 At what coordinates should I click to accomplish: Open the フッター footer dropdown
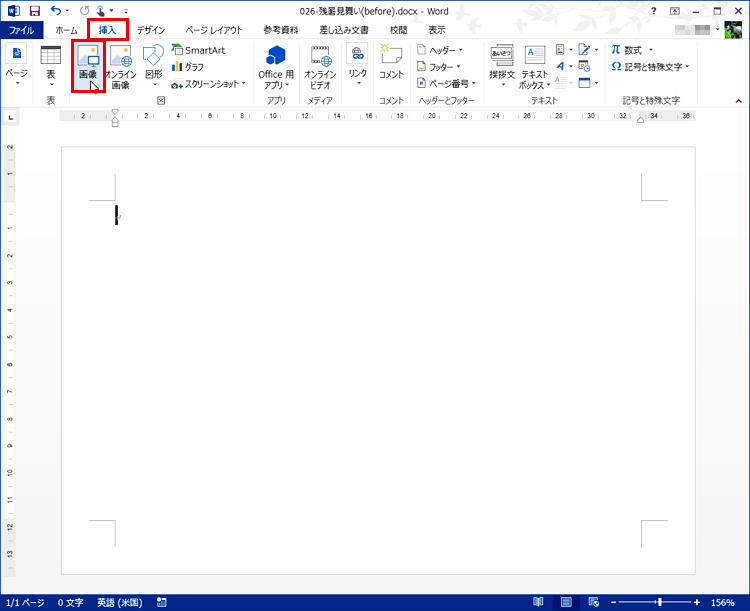[x=439, y=67]
